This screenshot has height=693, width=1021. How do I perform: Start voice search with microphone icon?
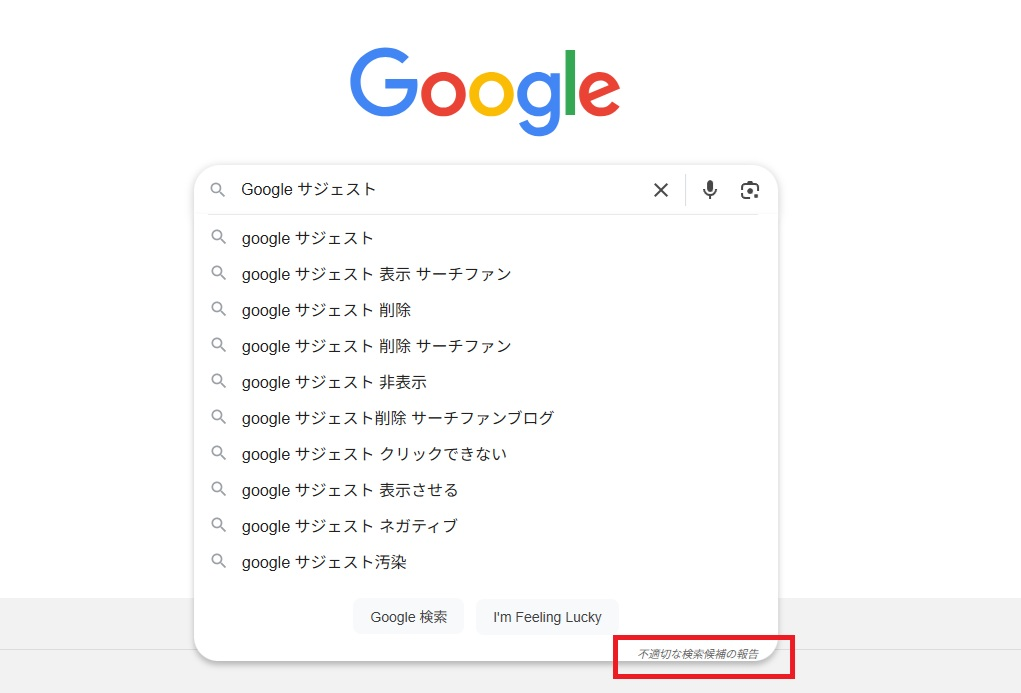click(x=710, y=190)
